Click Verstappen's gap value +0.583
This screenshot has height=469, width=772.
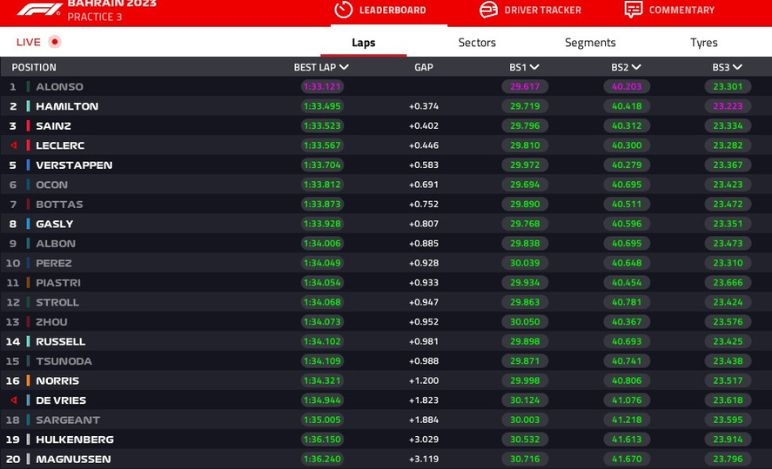coord(423,165)
